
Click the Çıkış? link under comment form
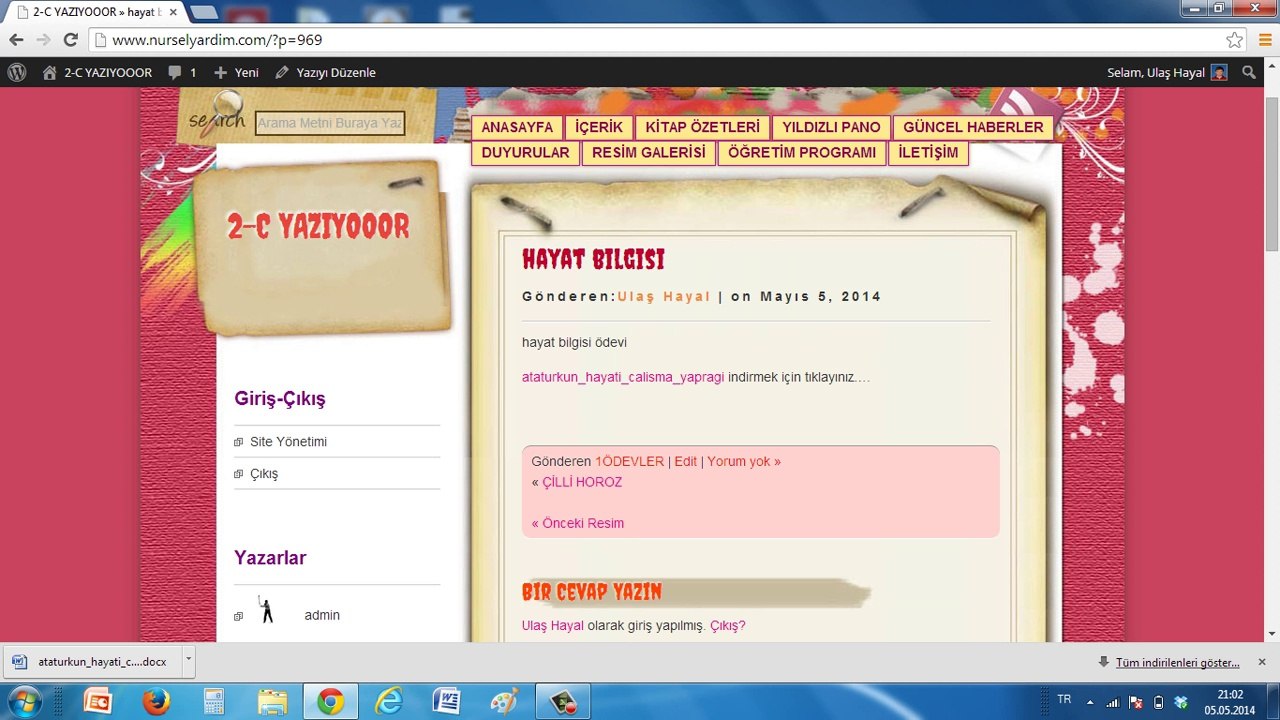[x=728, y=626]
